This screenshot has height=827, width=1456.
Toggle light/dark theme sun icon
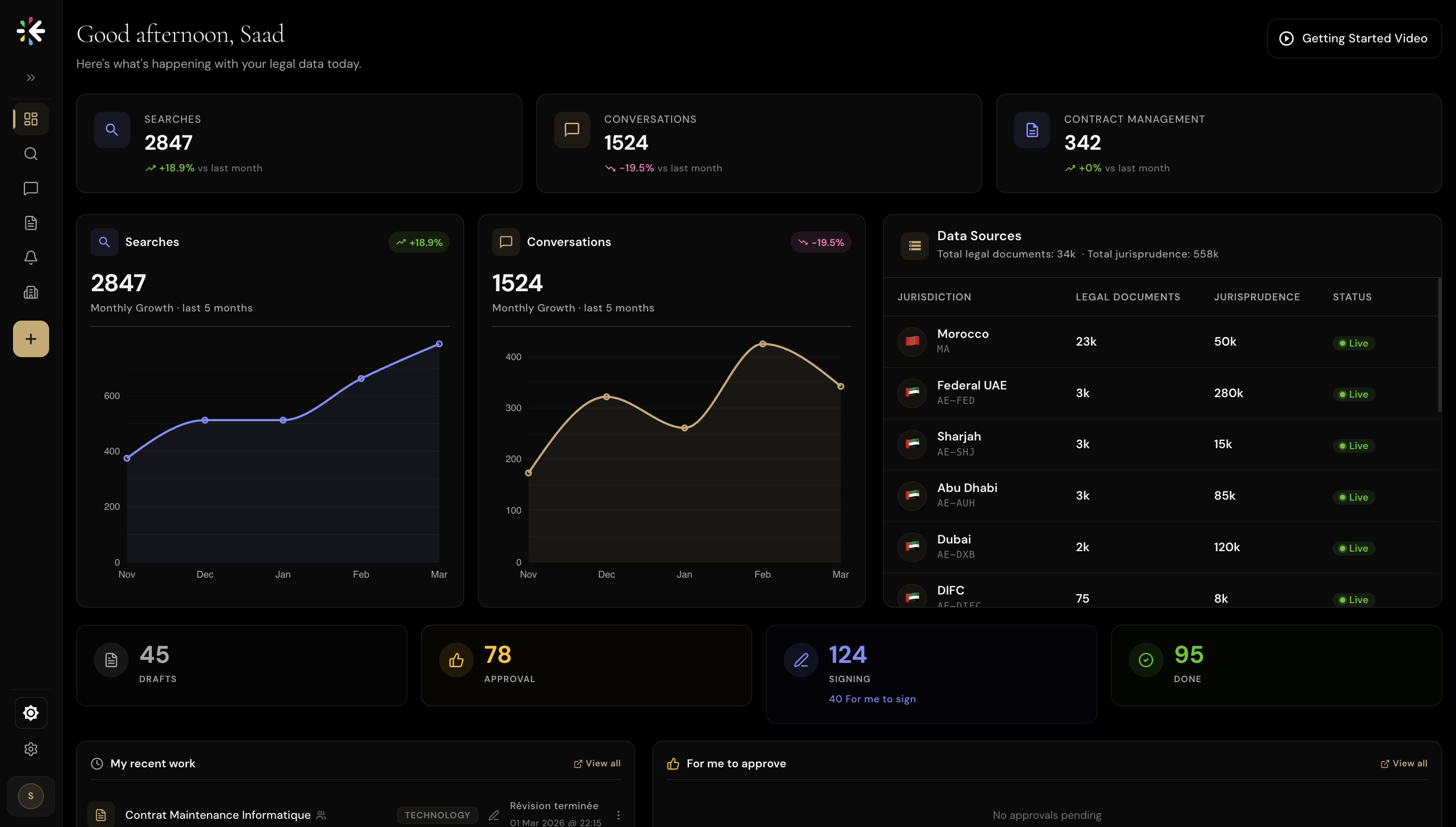coord(31,713)
